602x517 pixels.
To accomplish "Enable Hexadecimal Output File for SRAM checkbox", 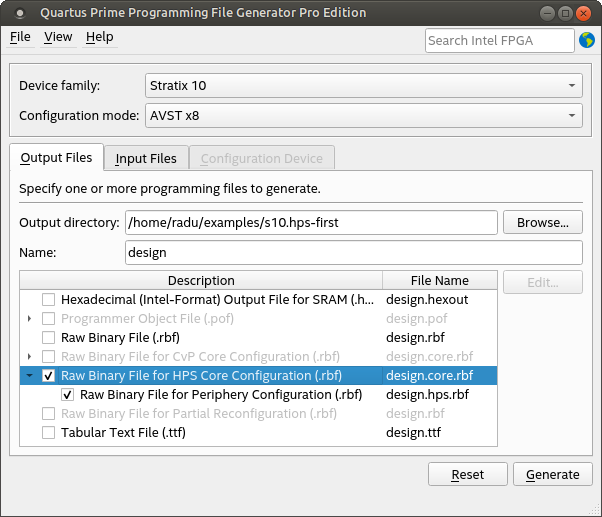I will [48, 300].
